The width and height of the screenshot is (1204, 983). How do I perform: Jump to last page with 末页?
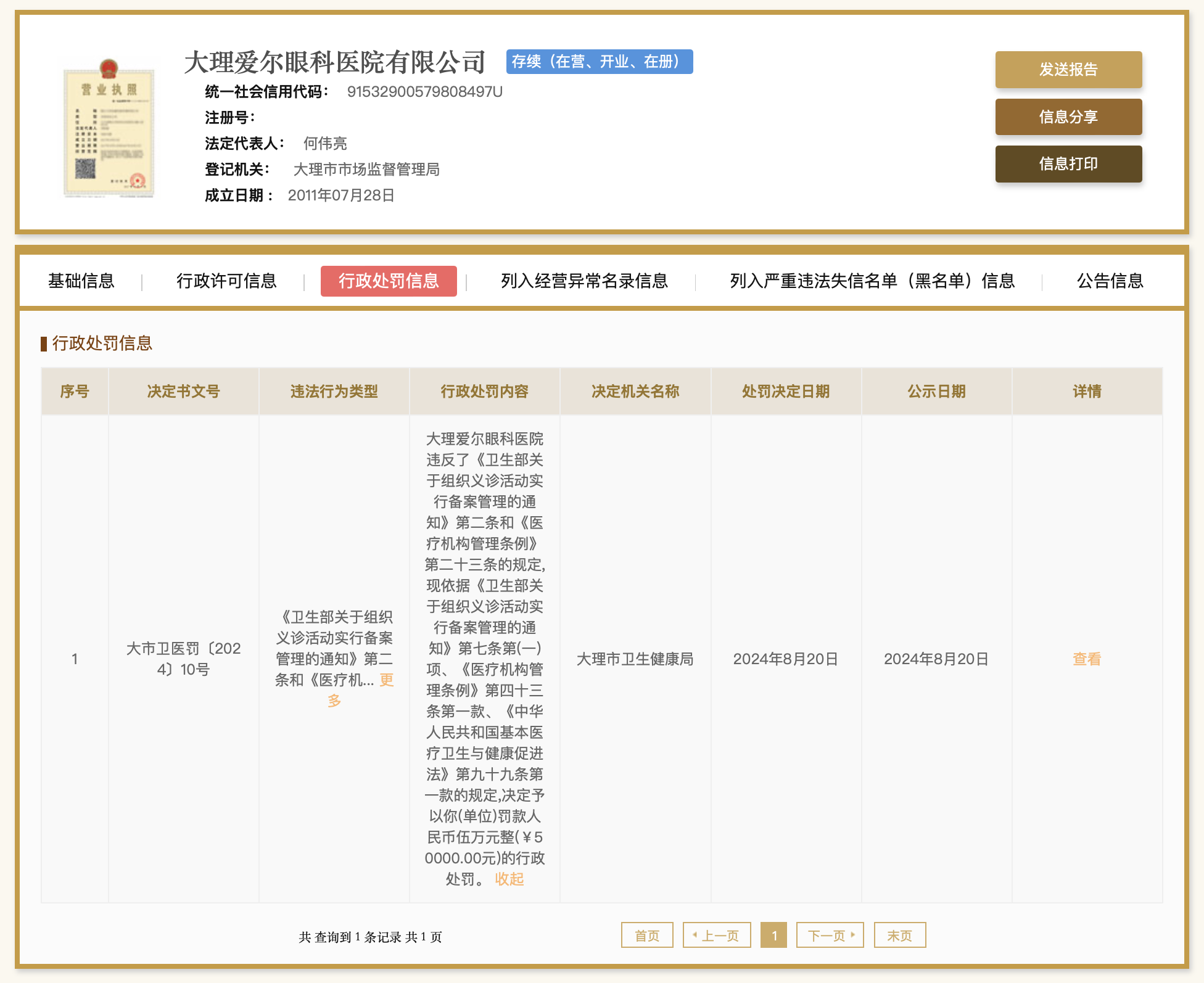[x=899, y=936]
